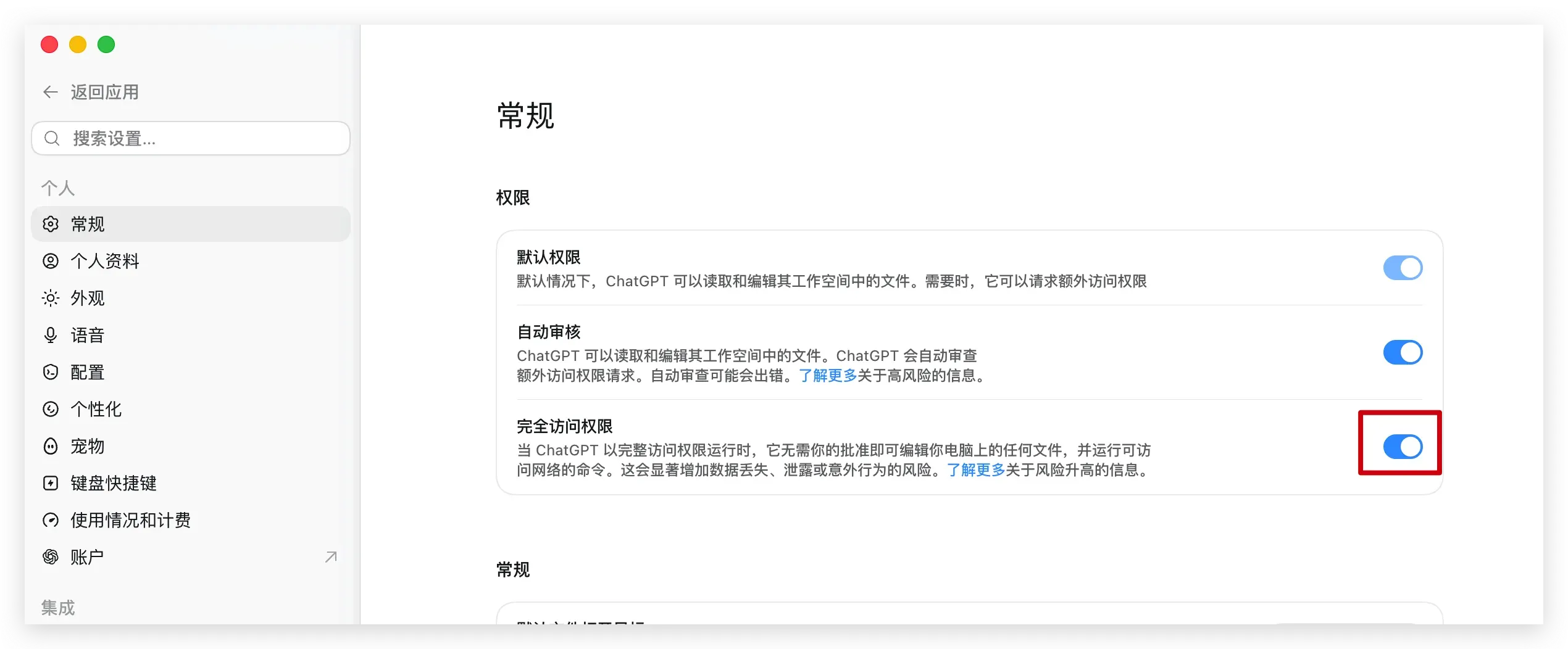1568x649 pixels.
Task: Focus the 搜索设置 search field
Action: tap(191, 138)
